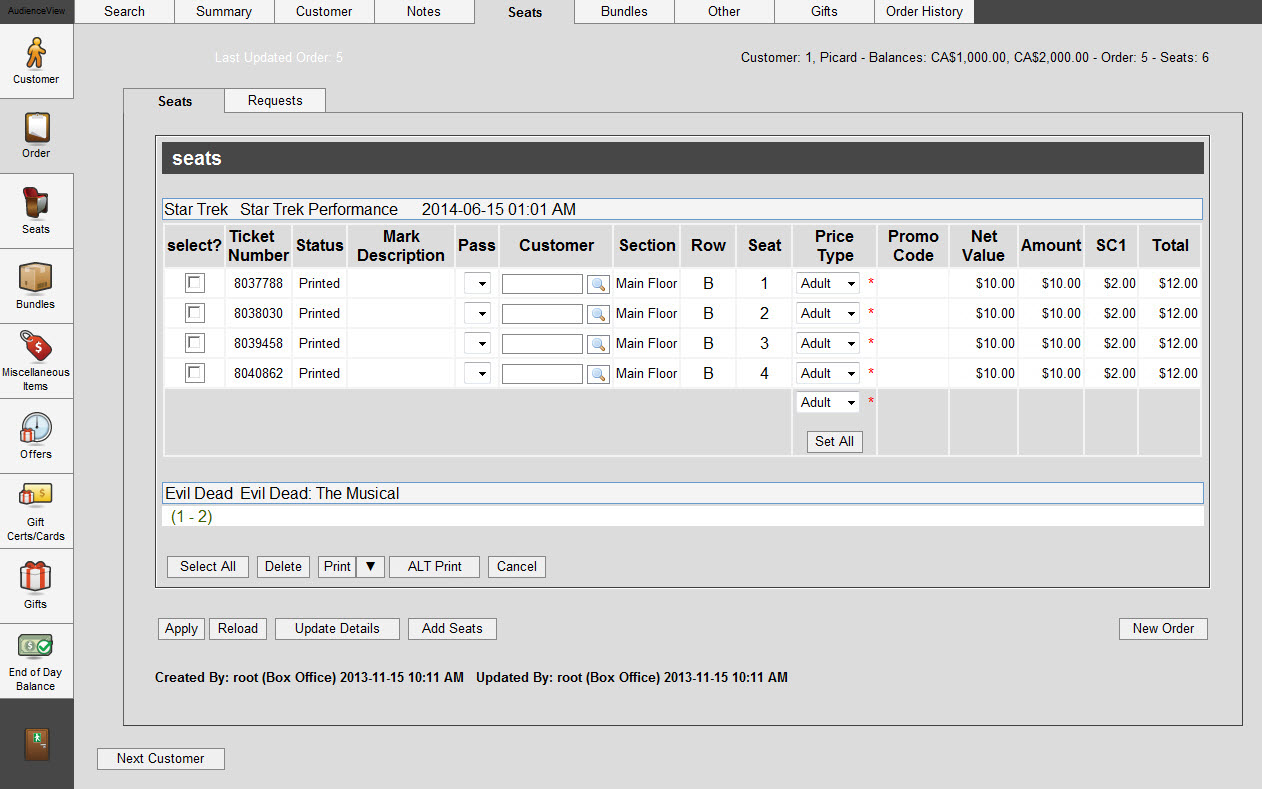Open the Bundles box icon

[x=36, y=286]
